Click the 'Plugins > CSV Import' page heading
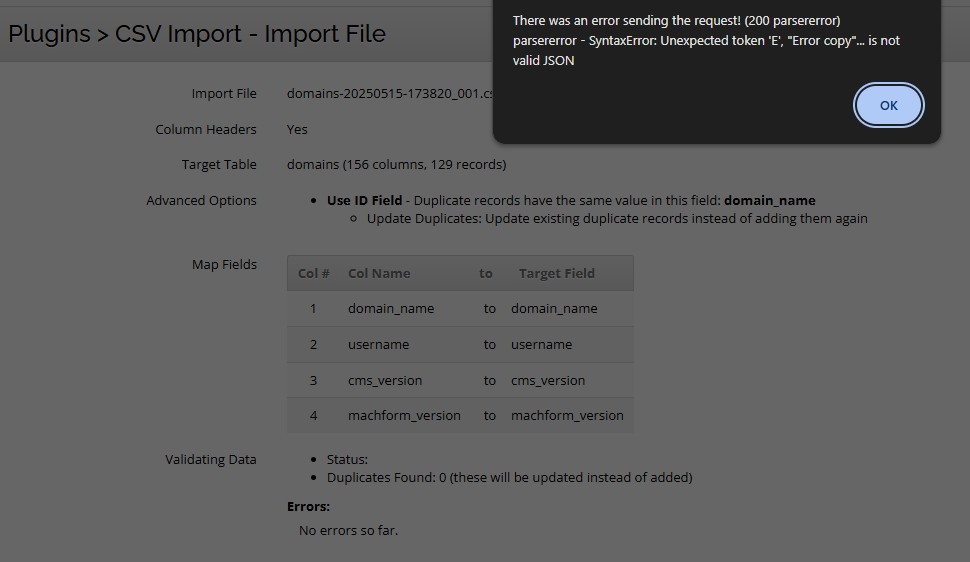The image size is (970, 562). tap(197, 34)
